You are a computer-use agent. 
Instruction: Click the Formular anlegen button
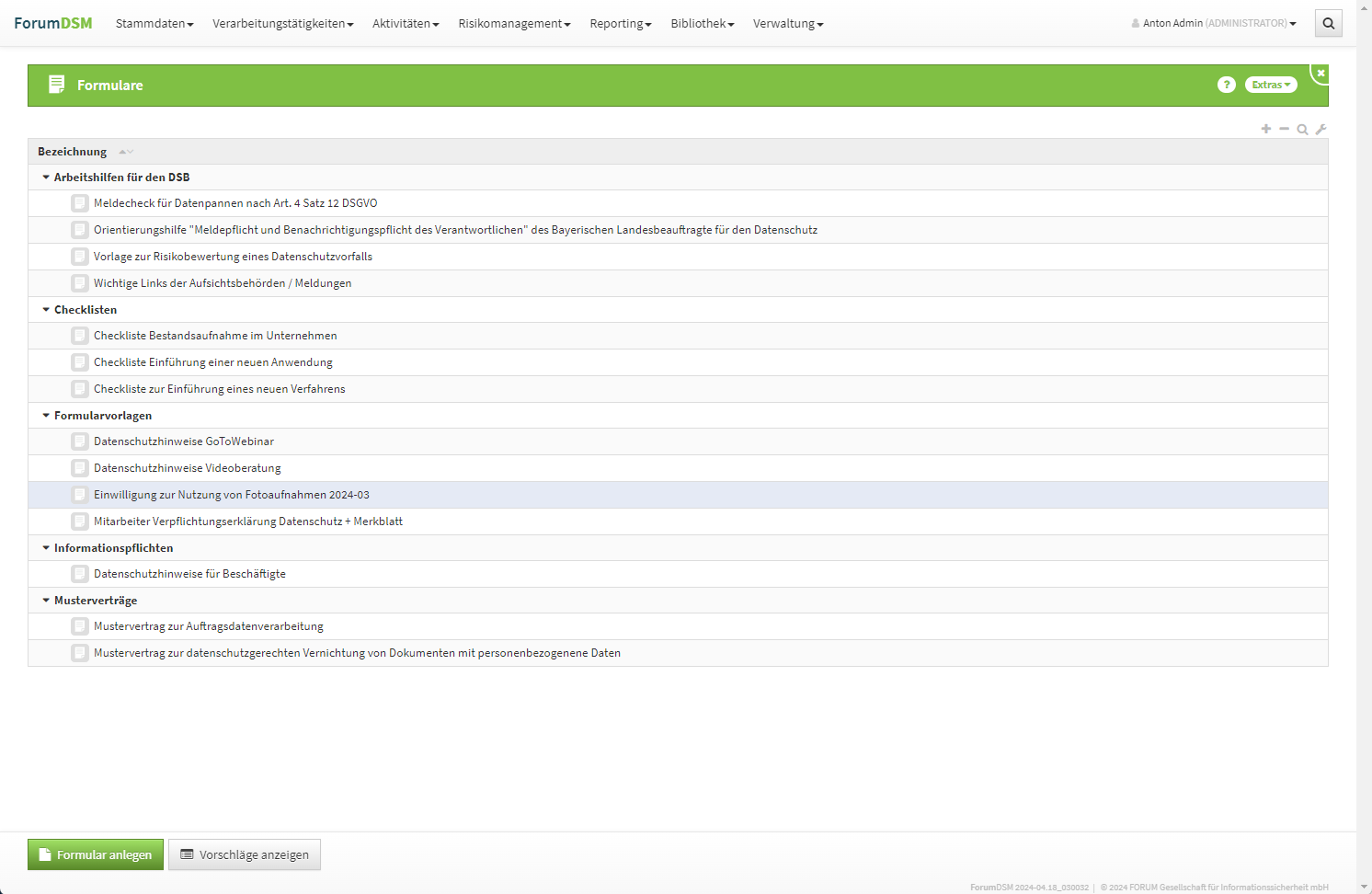point(96,854)
